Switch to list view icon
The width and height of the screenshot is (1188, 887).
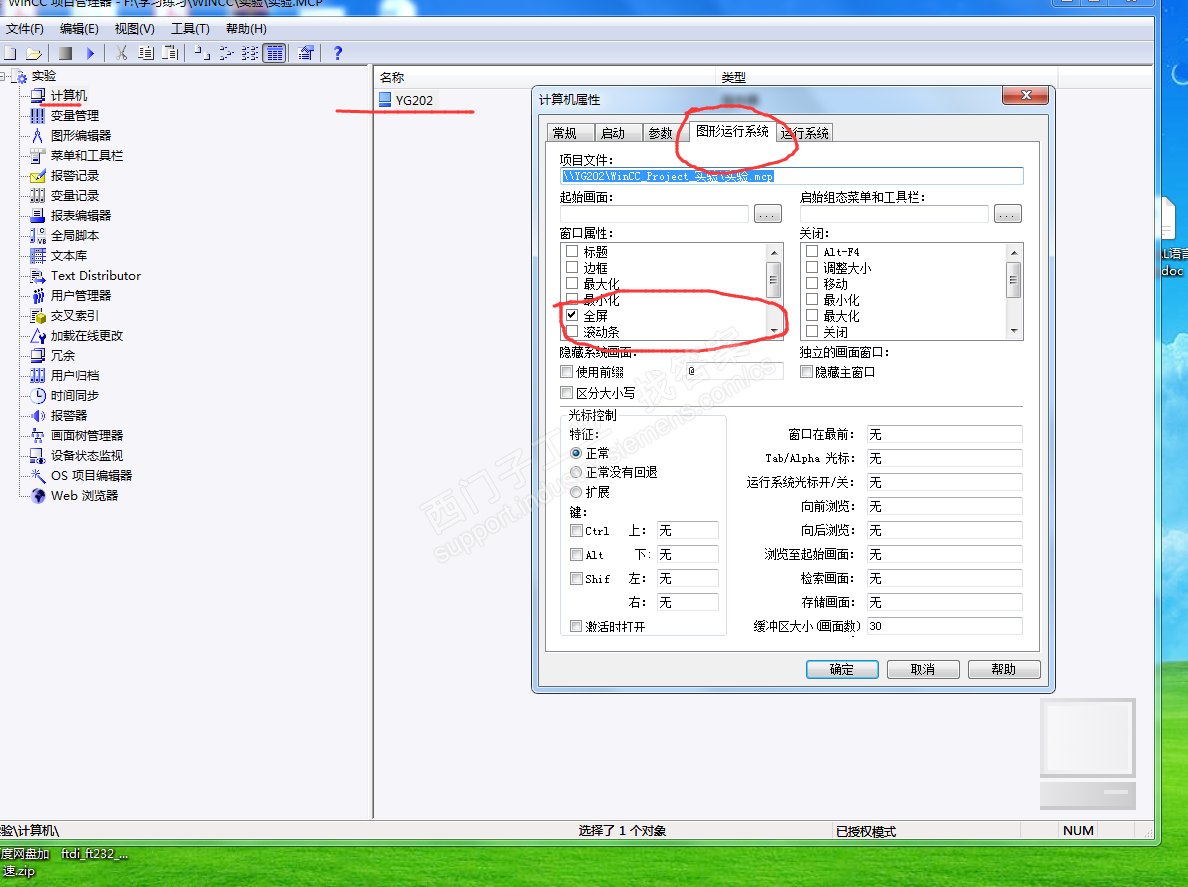tap(250, 53)
